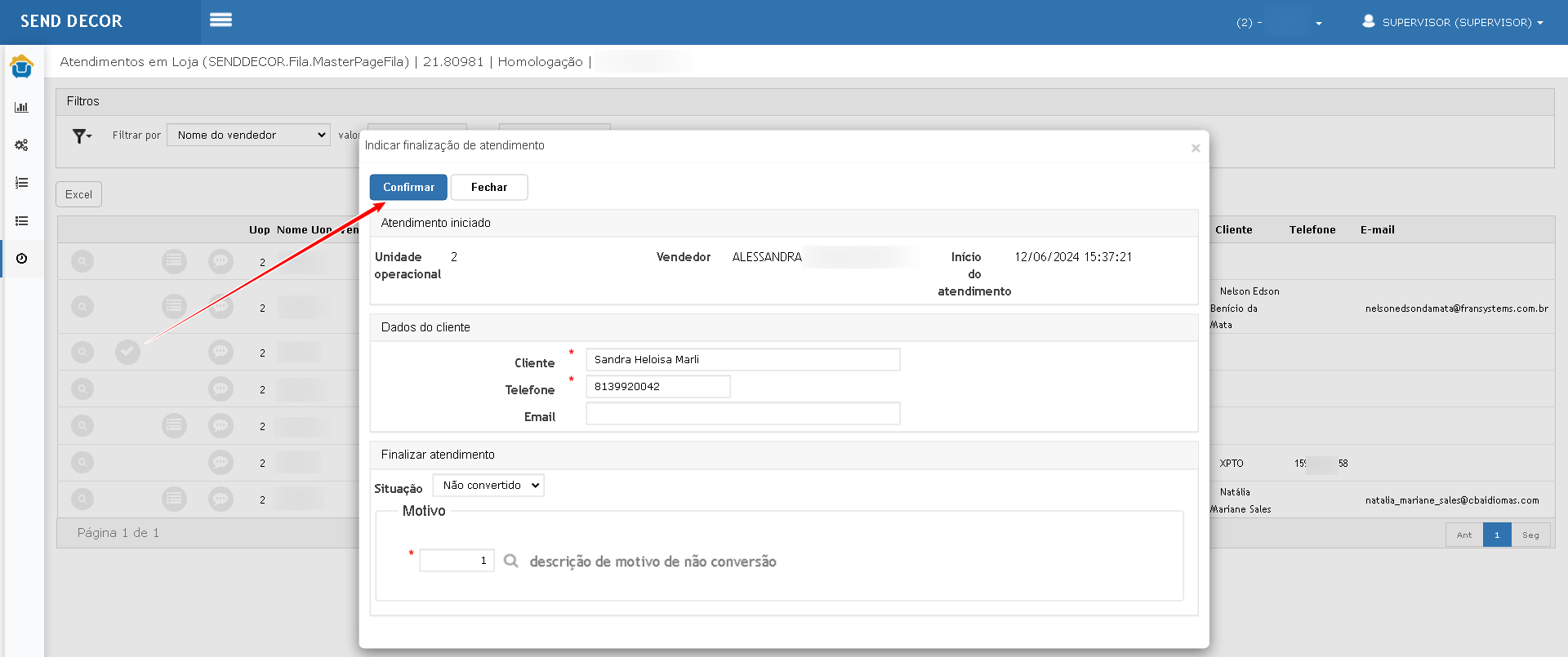Click the Motivo code field
The width and height of the screenshot is (1568, 657).
(457, 561)
